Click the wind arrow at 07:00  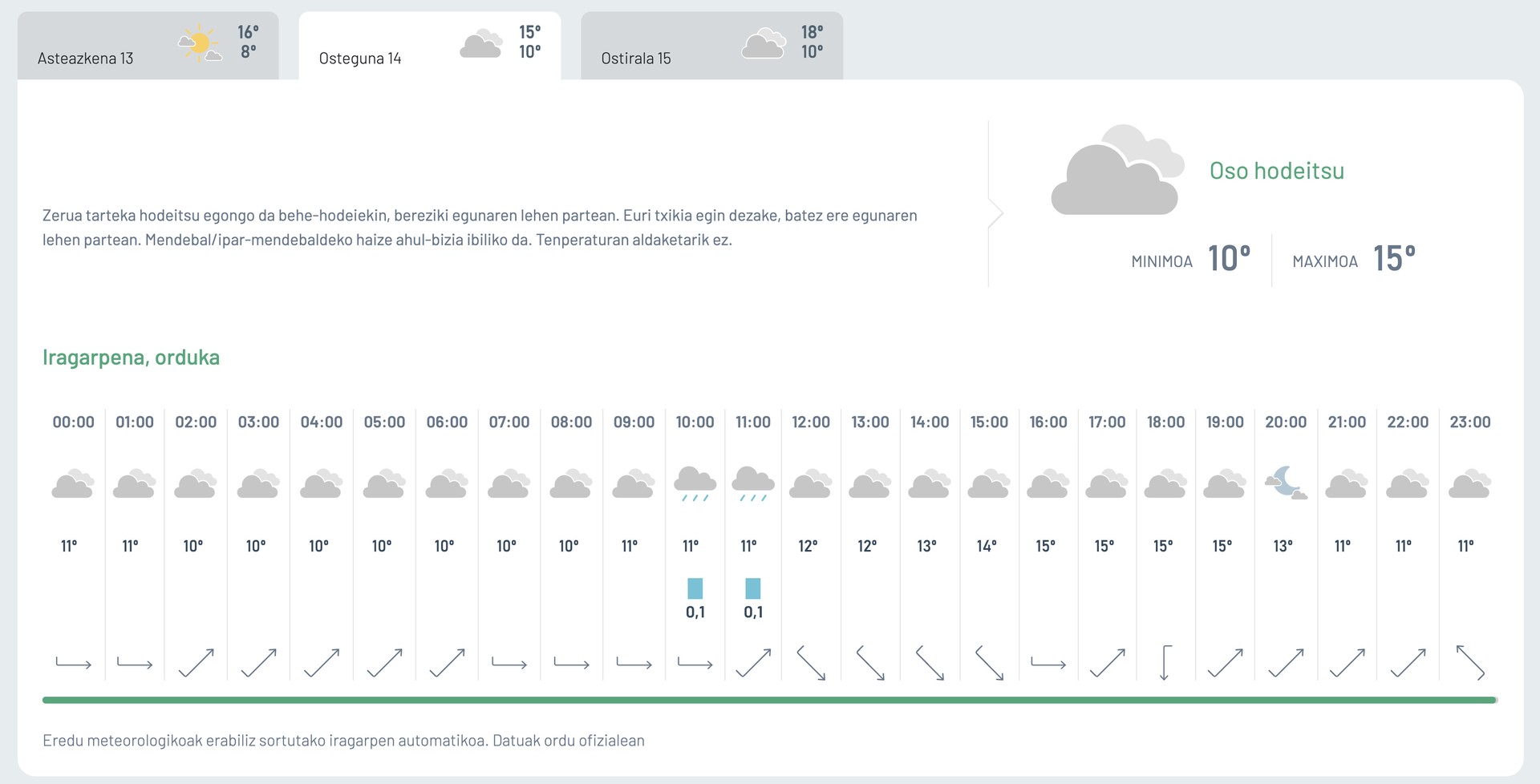(x=509, y=663)
